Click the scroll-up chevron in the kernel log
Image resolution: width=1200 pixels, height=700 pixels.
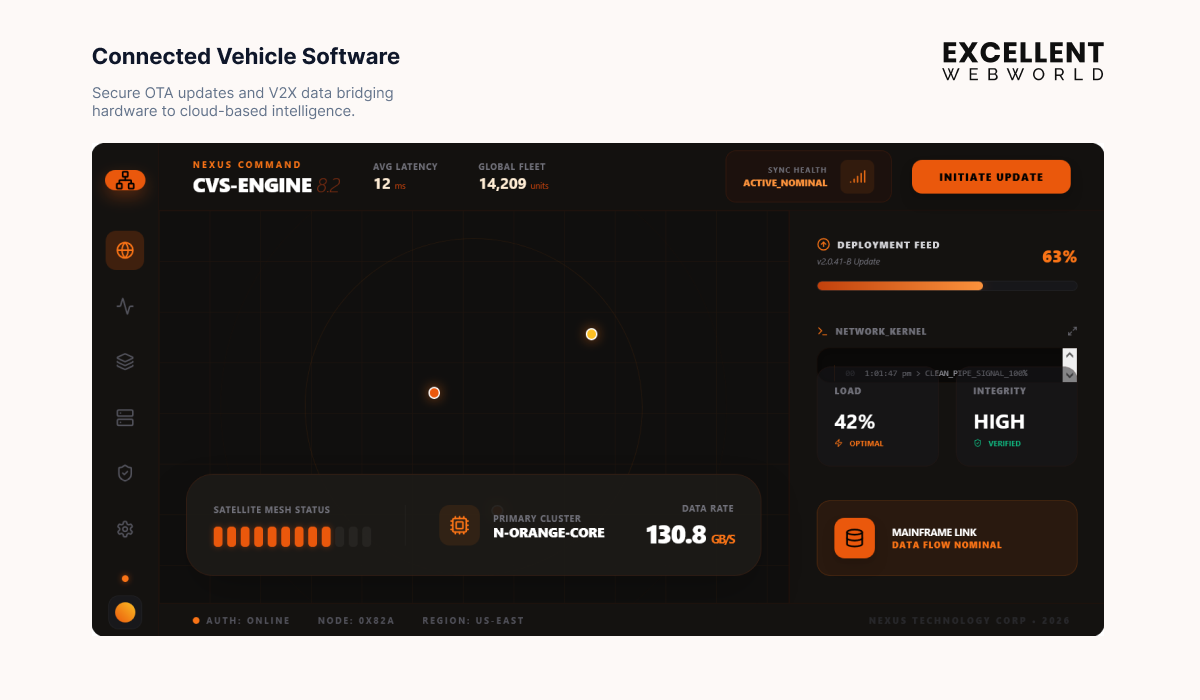(x=1070, y=356)
